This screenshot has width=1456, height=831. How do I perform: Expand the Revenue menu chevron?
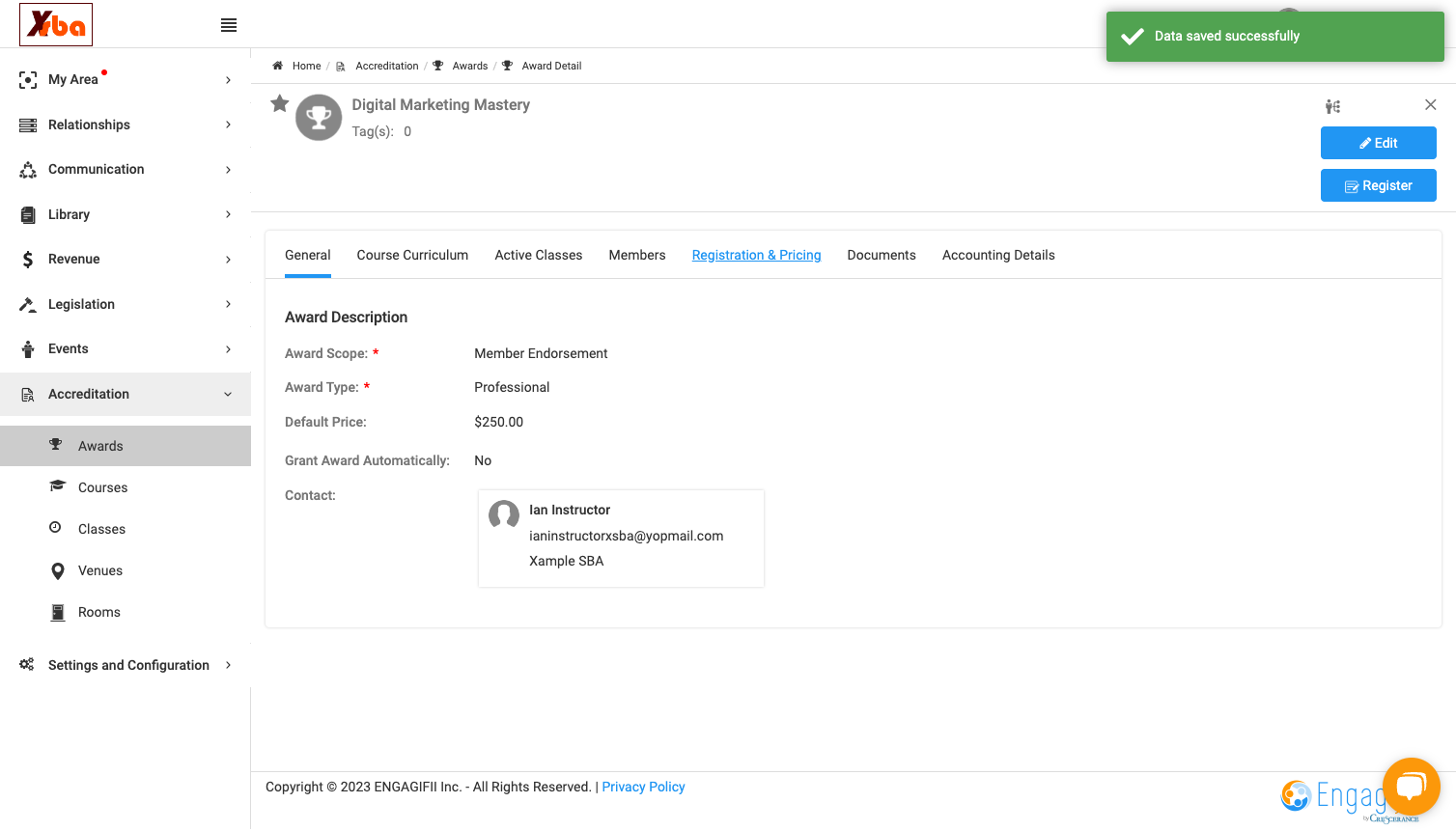click(228, 260)
